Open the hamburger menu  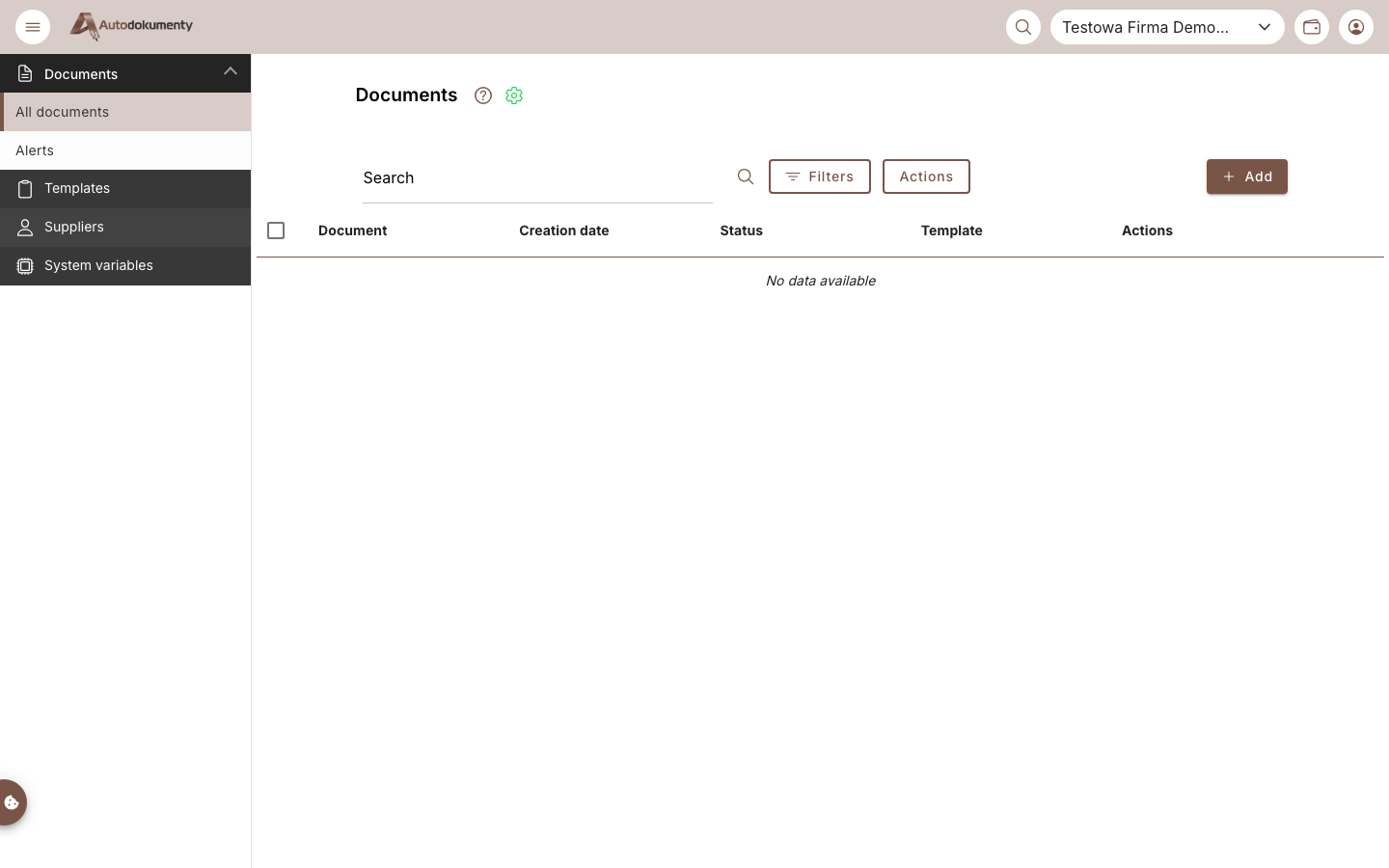(33, 27)
